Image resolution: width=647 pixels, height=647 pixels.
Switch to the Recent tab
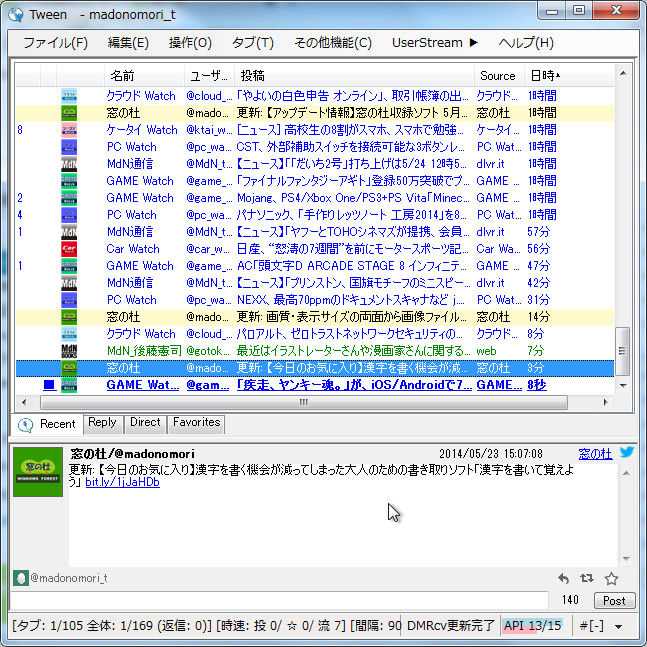coord(47,424)
